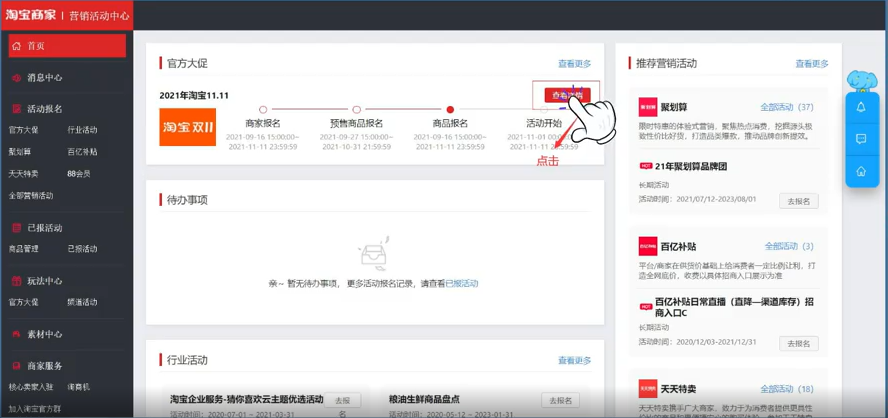The image size is (888, 418).
Task: Click 查看更多 in the 行业活动 panel
Action: click(574, 360)
